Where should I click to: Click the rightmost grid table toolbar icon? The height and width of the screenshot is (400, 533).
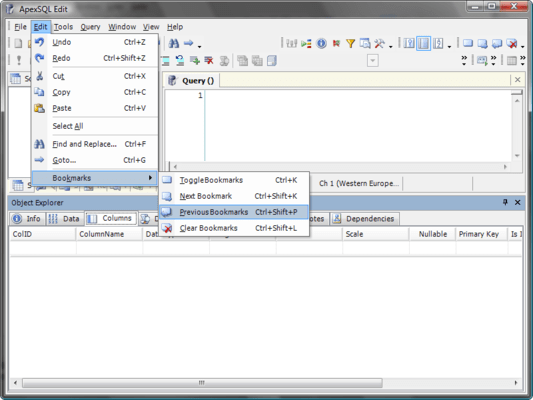pos(512,60)
